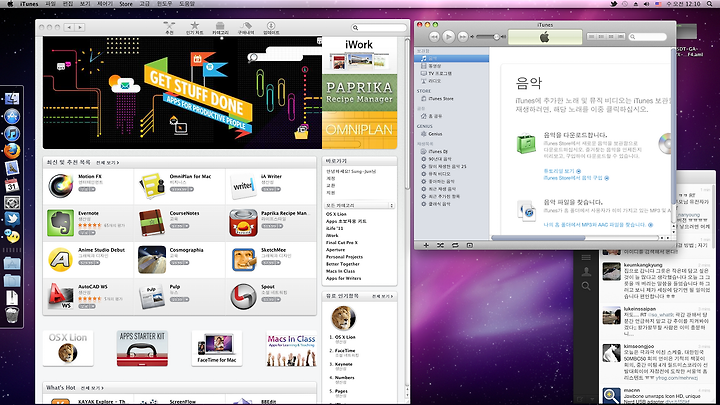Click iTunes previous track button
Viewport: 720px width, 405px height.
(x=434, y=36)
